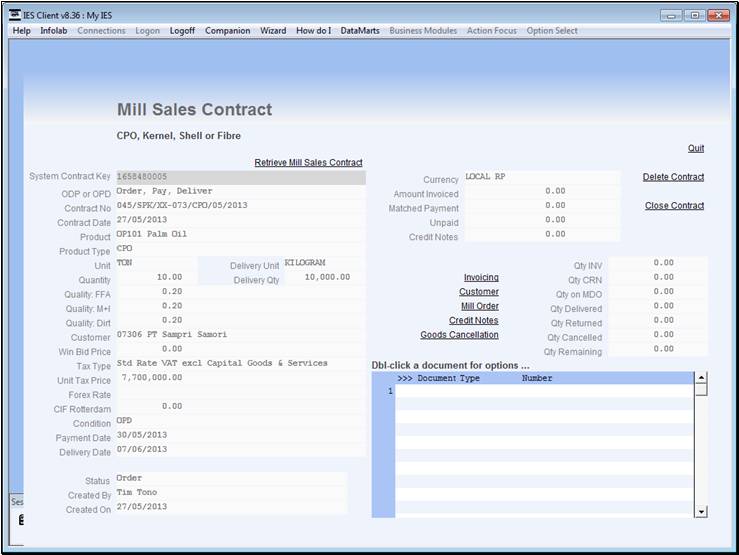
Task: Select the Logoff menu item
Action: pos(182,31)
